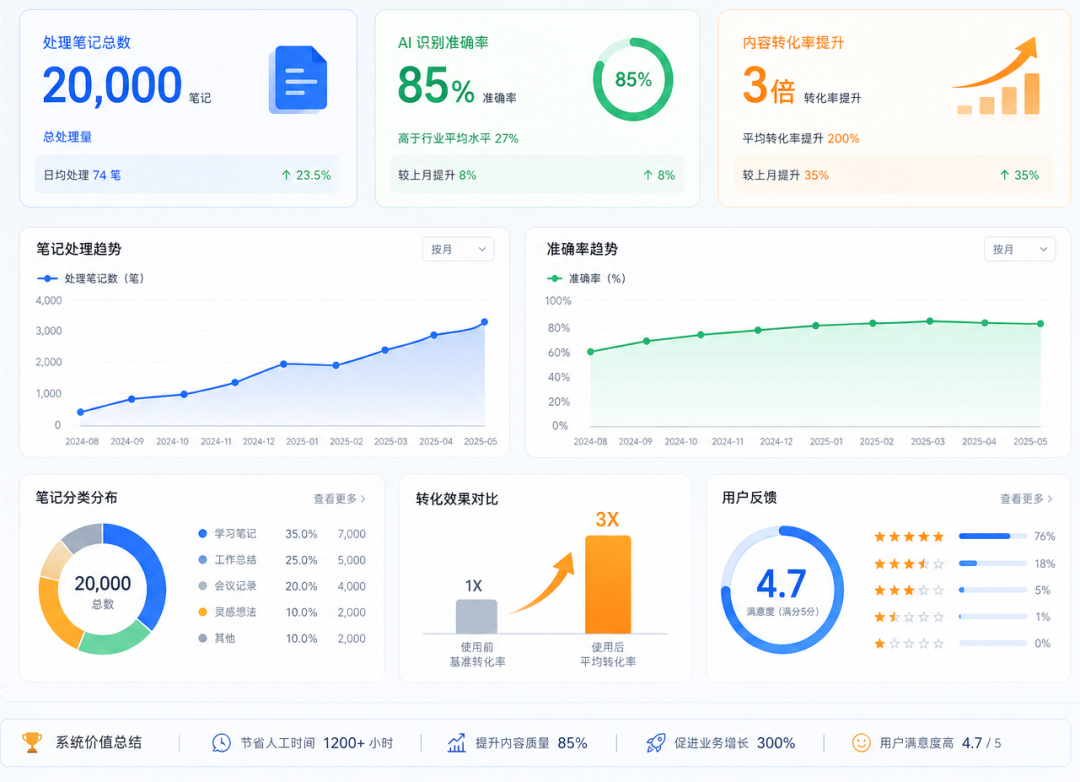Toggle the 灵感想法 legend entry

(227, 612)
